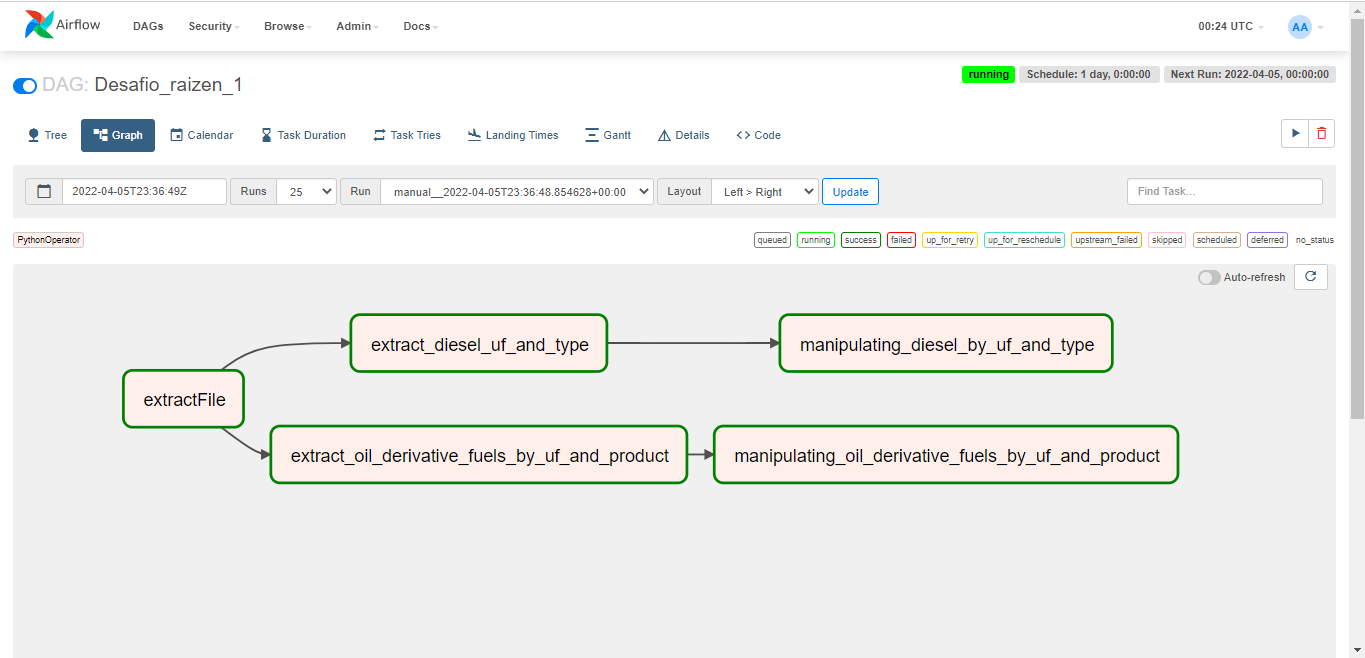Click the deferred status legend
Image resolution: width=1365 pixels, height=658 pixels.
(x=1267, y=240)
